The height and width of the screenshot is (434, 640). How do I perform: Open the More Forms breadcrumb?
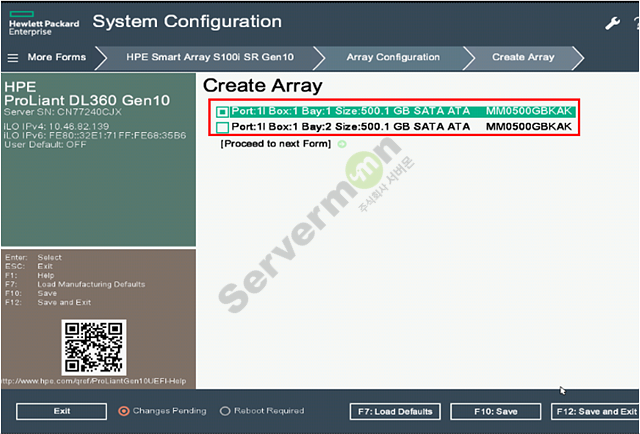(57, 57)
